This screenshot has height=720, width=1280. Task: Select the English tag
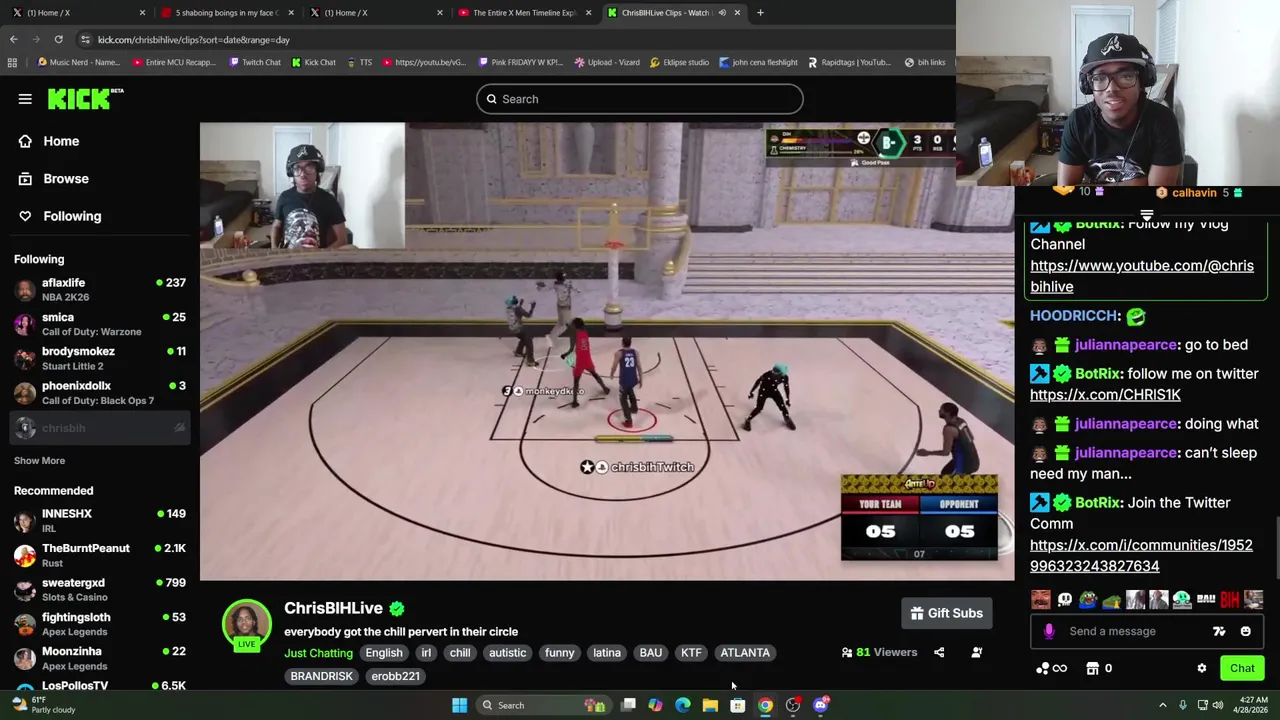click(384, 653)
